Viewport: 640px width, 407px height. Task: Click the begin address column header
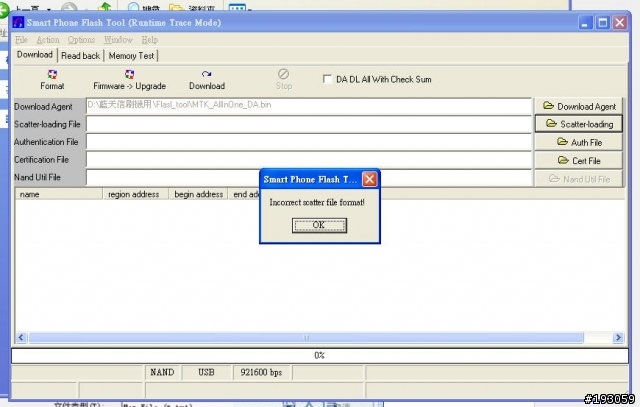[x=198, y=194]
